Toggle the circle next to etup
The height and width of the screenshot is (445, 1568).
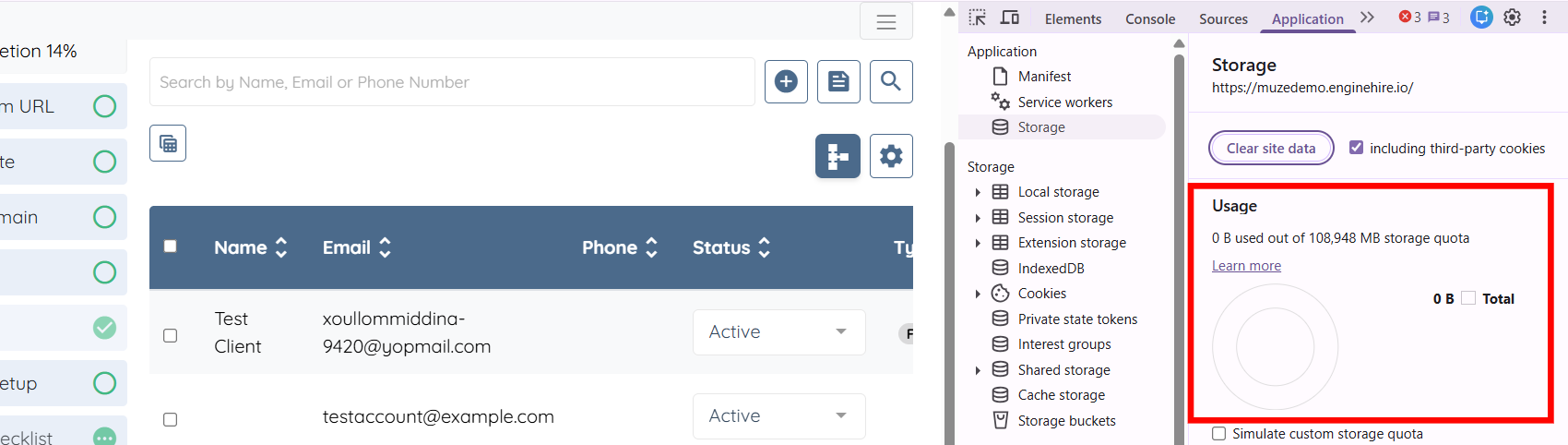tap(105, 383)
